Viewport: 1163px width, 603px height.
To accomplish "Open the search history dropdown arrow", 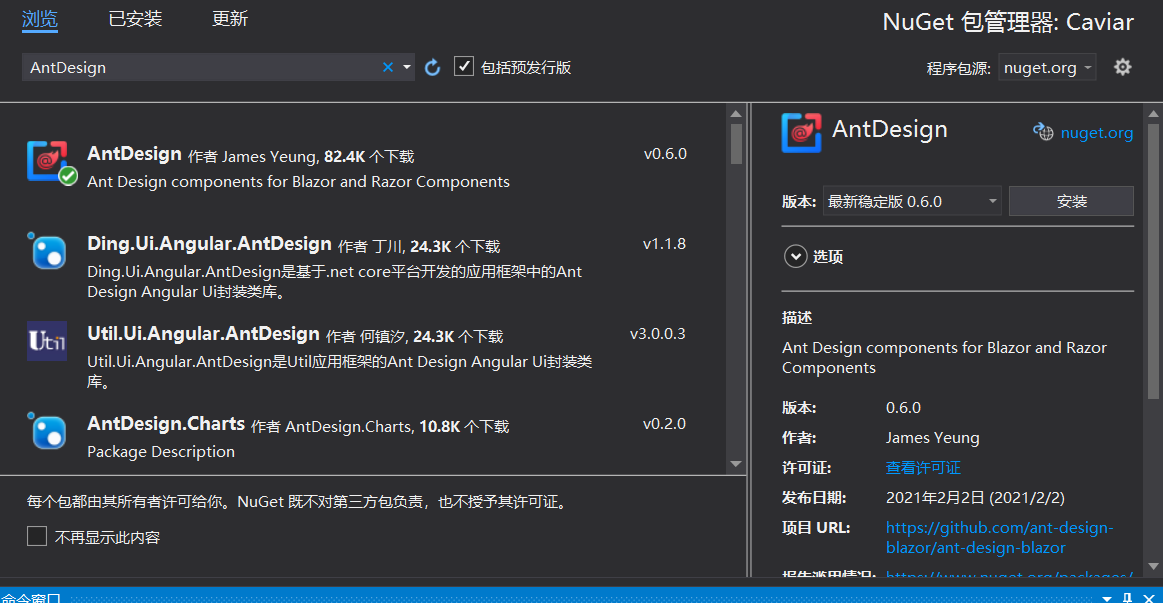I will [406, 67].
